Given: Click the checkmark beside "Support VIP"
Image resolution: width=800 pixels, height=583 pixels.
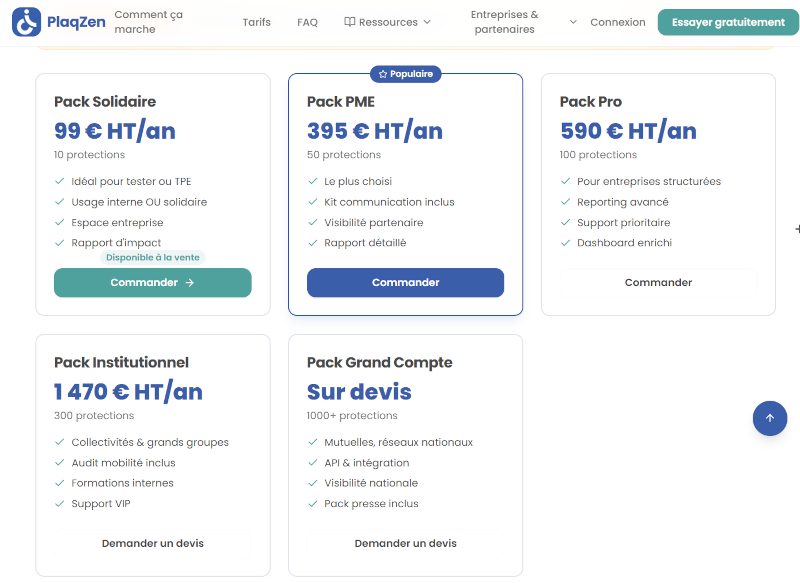Looking at the screenshot, I should (x=60, y=503).
